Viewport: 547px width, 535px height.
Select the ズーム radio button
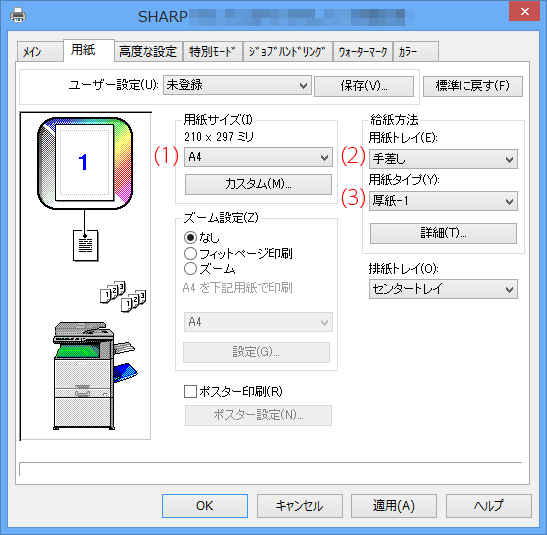point(190,269)
